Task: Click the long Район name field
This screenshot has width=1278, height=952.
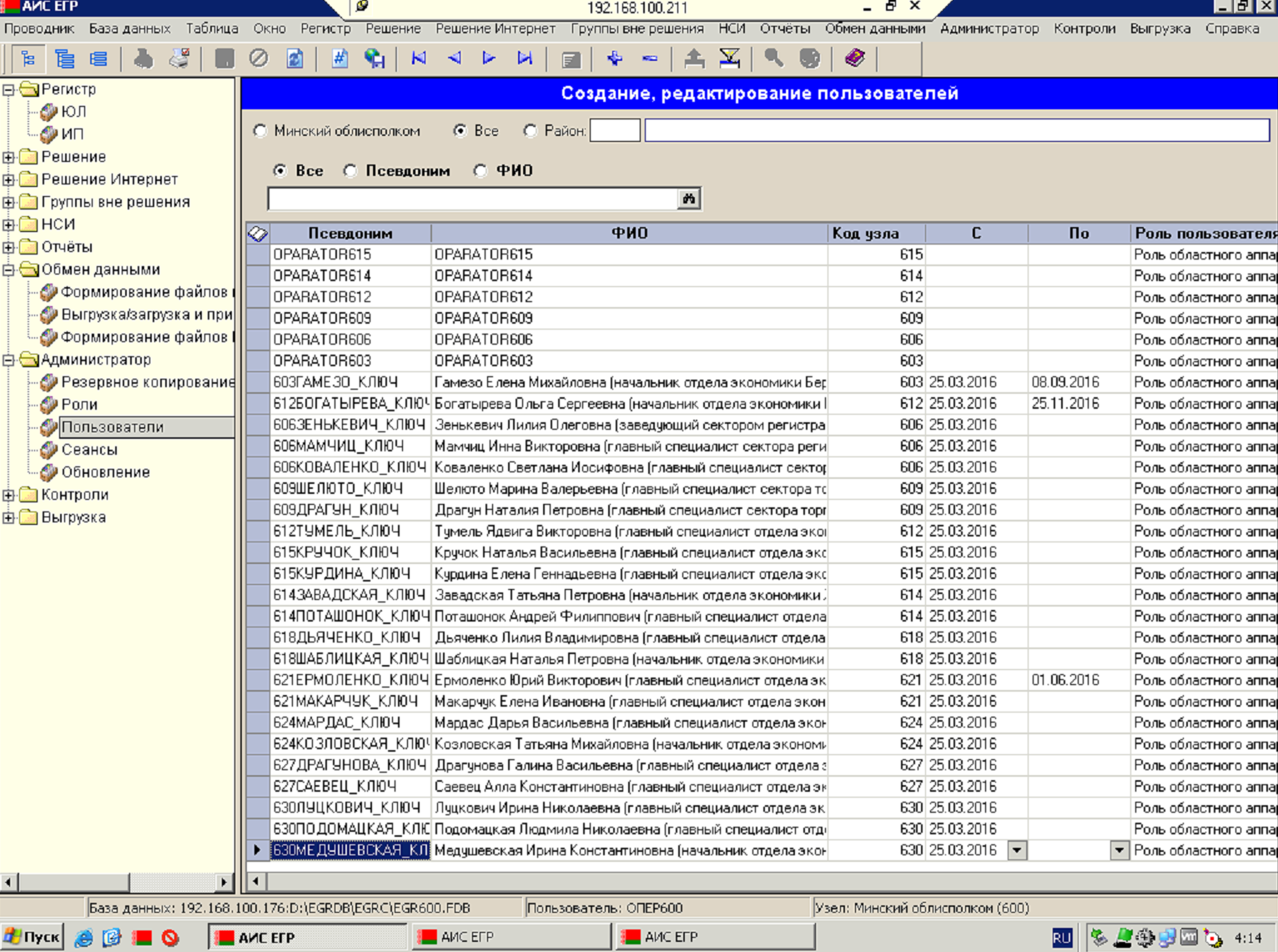Action: tap(958, 131)
